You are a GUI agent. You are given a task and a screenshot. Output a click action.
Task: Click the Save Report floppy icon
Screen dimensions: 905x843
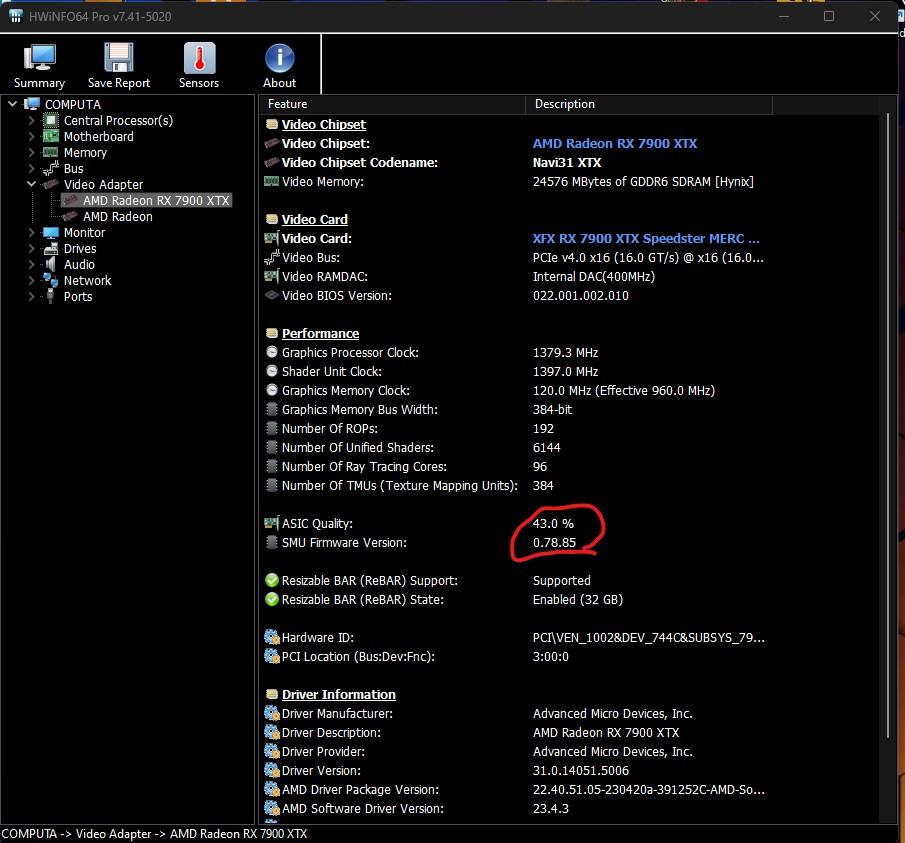coord(118,58)
